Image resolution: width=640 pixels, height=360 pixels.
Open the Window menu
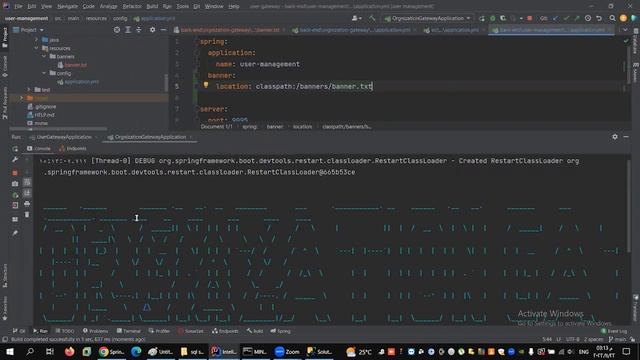pos(214,6)
